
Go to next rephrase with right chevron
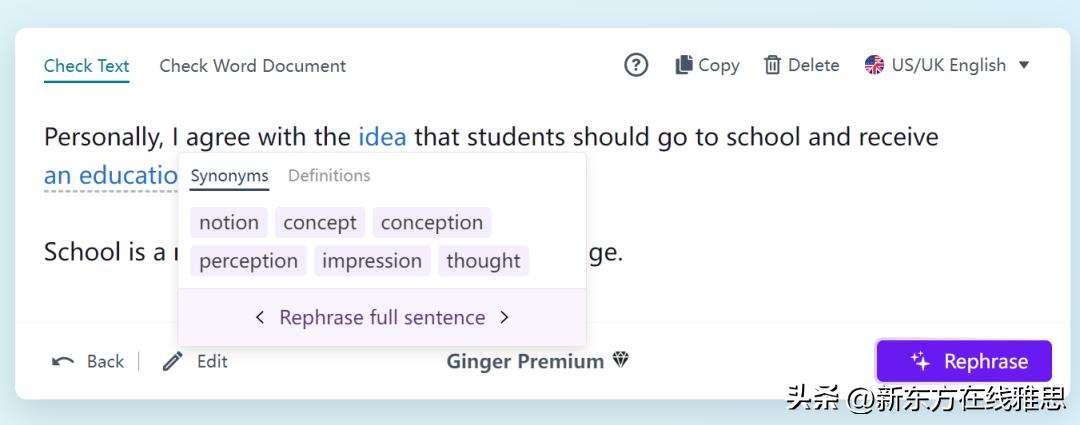click(504, 317)
